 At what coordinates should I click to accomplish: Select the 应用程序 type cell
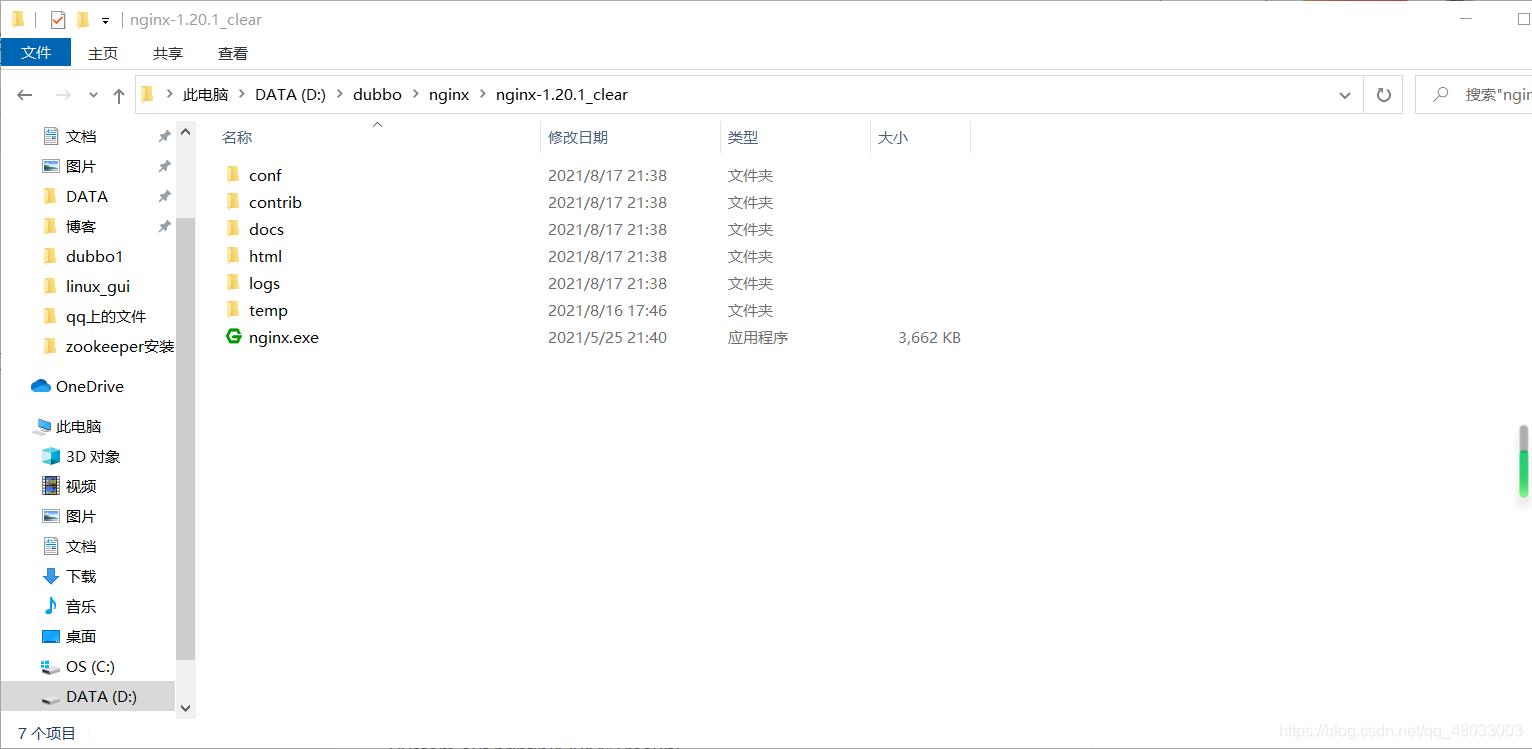tap(758, 338)
